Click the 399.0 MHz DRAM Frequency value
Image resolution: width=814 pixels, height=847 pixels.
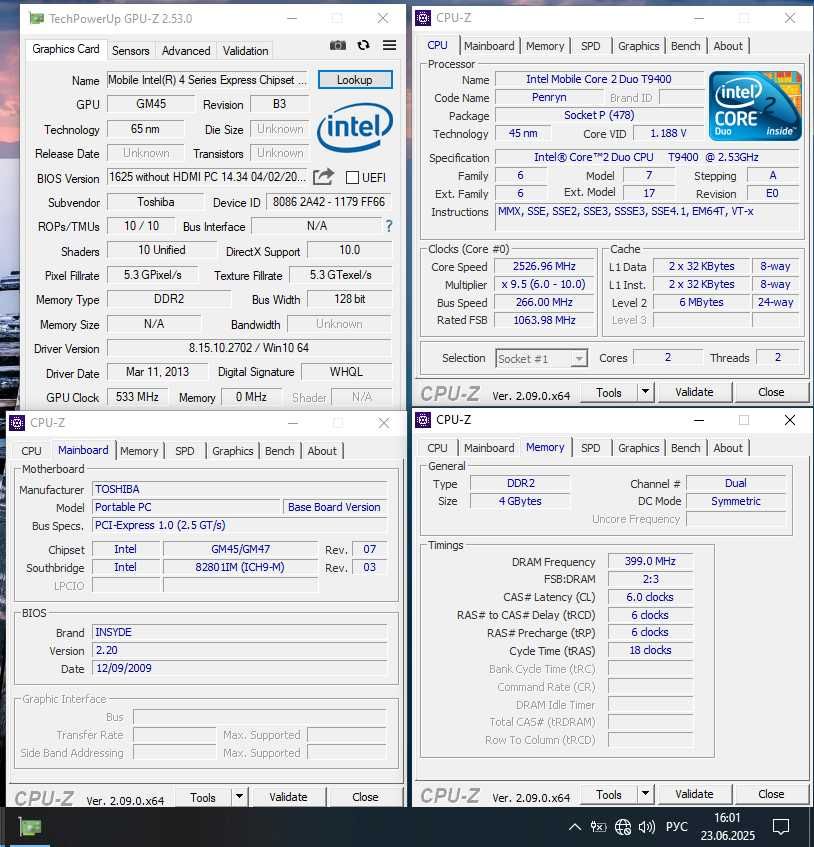(x=650, y=561)
